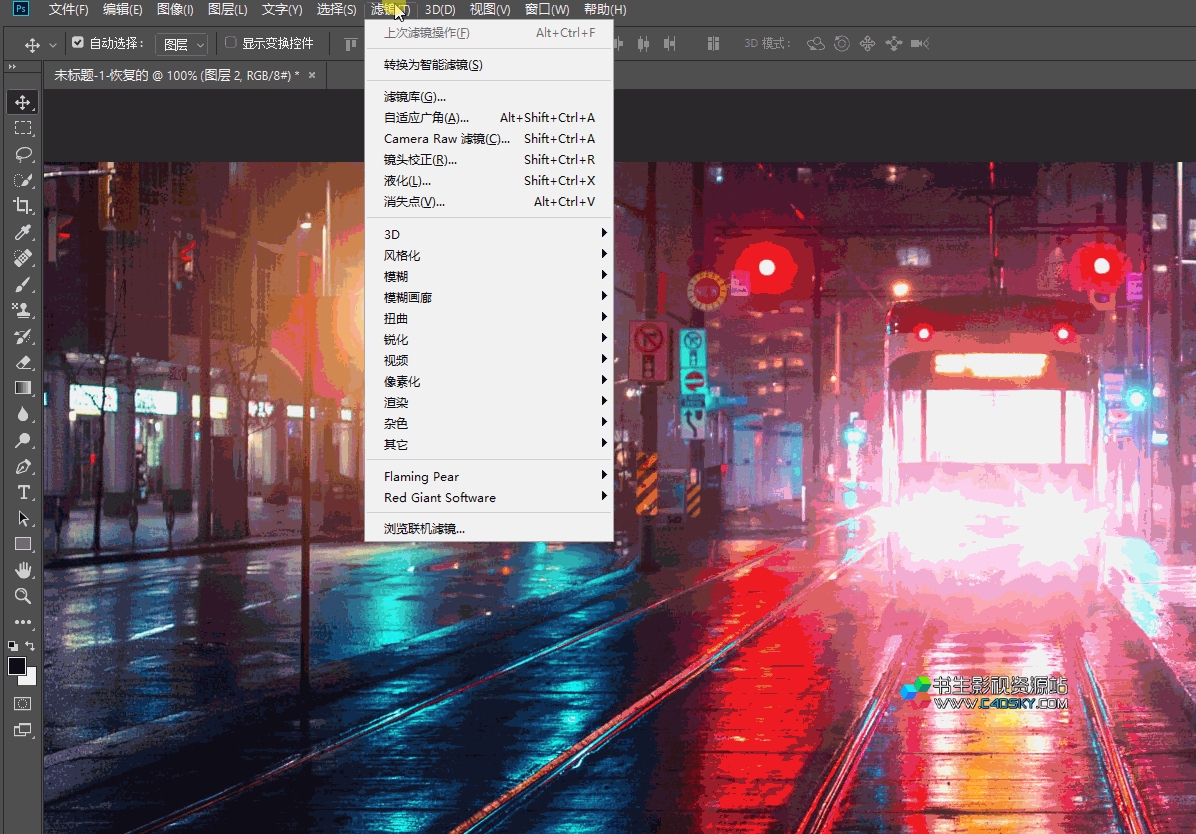Select the Zoom tool
Screen dimensions: 1196x834
(x=22, y=596)
